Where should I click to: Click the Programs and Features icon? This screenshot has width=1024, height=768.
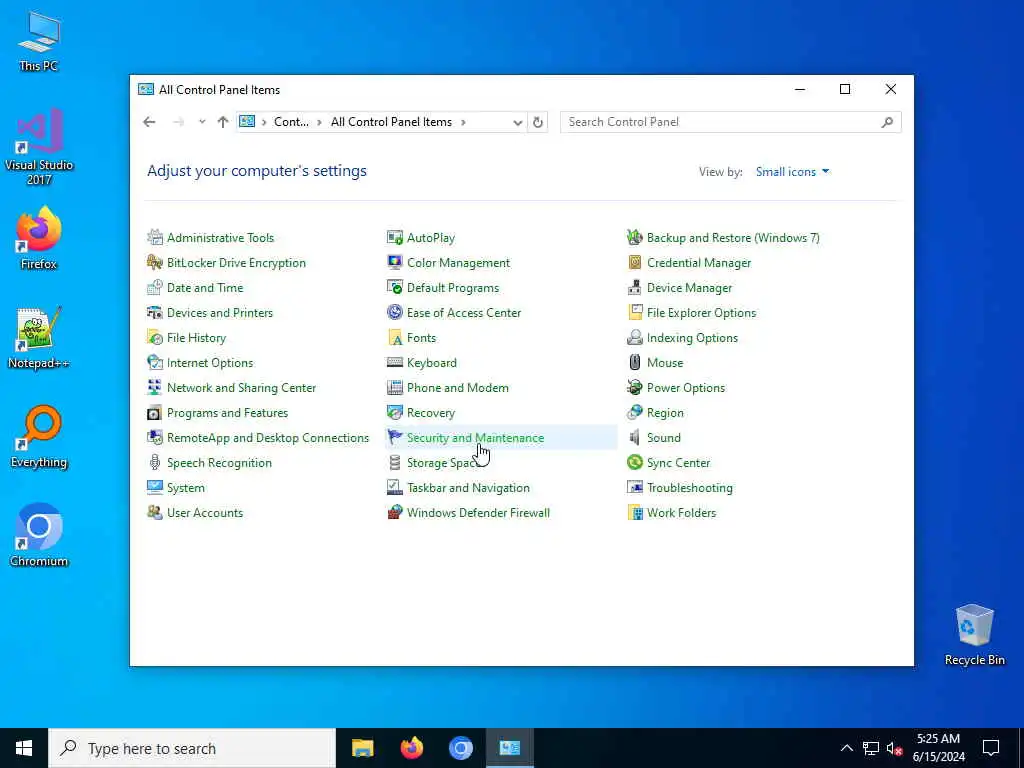click(155, 413)
